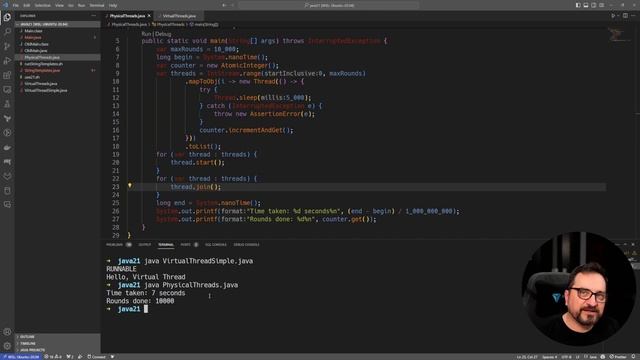Click the errors and warnings count in the status bar
The height and width of the screenshot is (360, 640).
tap(53, 357)
